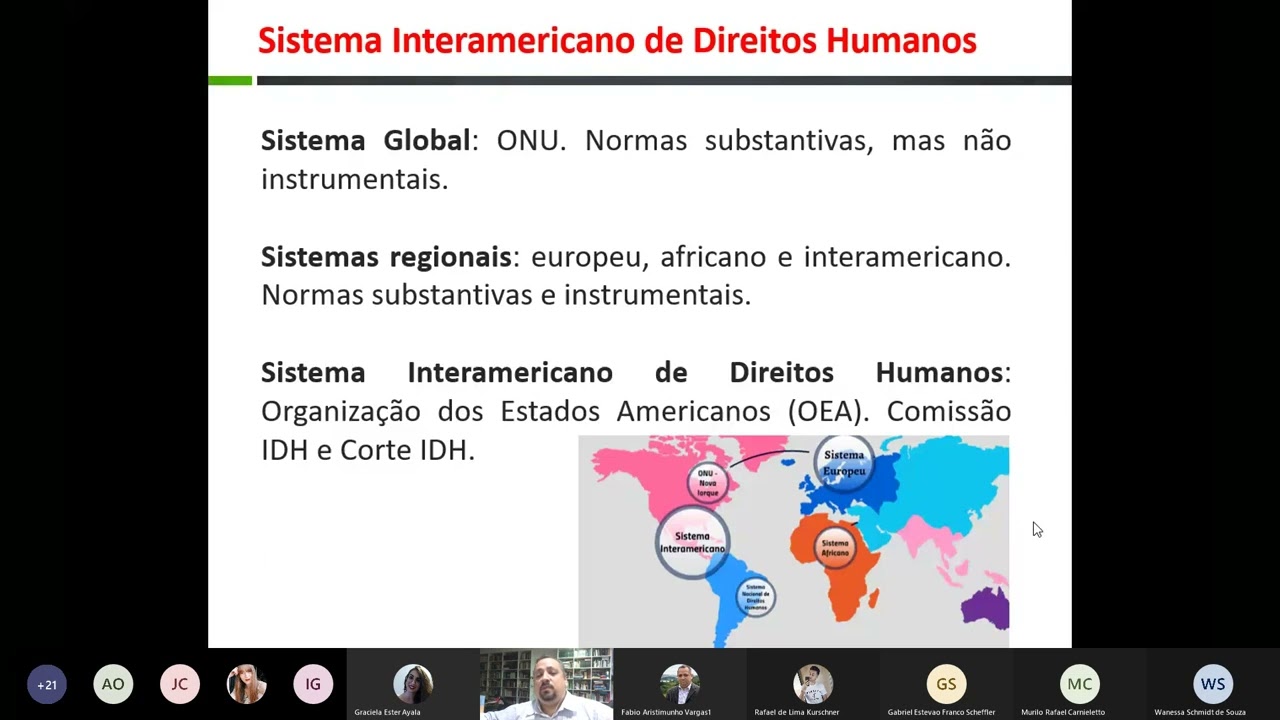1280x720 pixels.
Task: Click the name label 'Murilo Rafael Carnieletto'
Action: point(1062,712)
